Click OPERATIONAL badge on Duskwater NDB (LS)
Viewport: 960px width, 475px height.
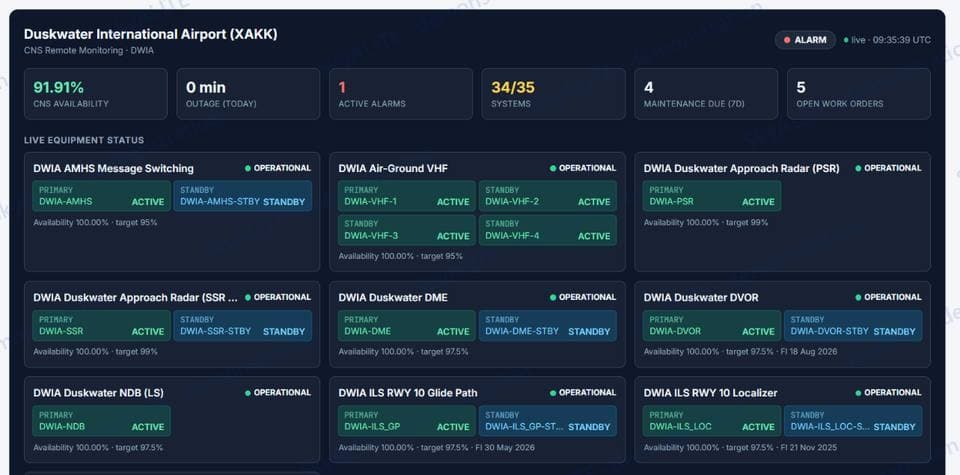(x=278, y=393)
